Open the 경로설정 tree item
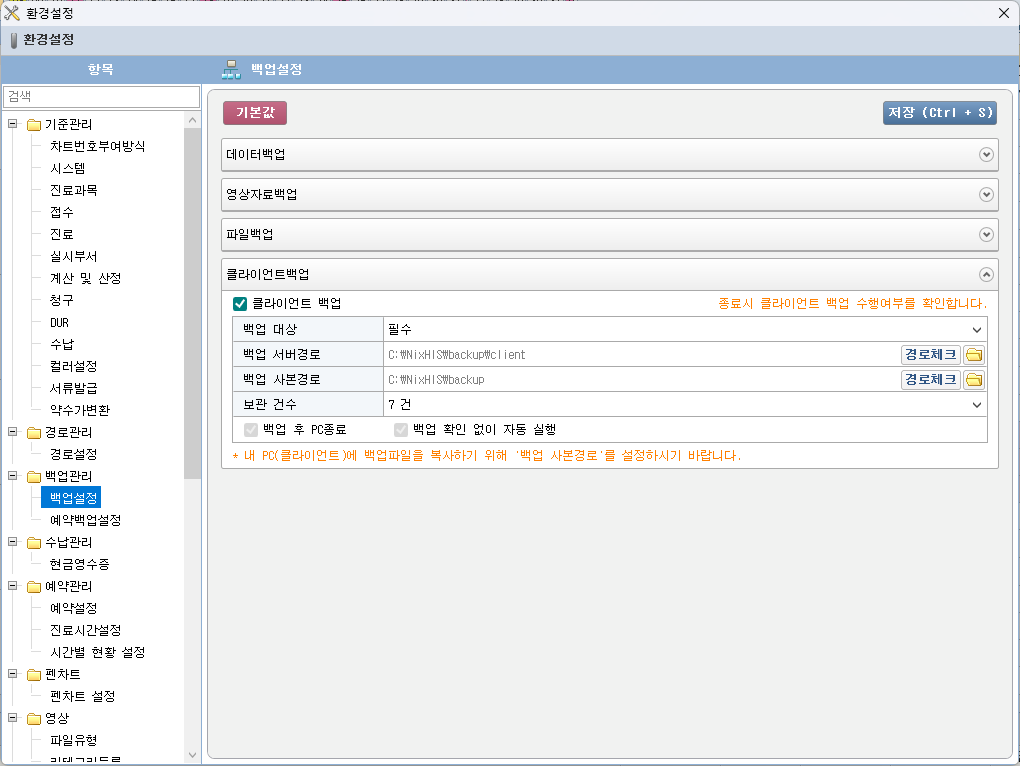1020x766 pixels. 73,454
